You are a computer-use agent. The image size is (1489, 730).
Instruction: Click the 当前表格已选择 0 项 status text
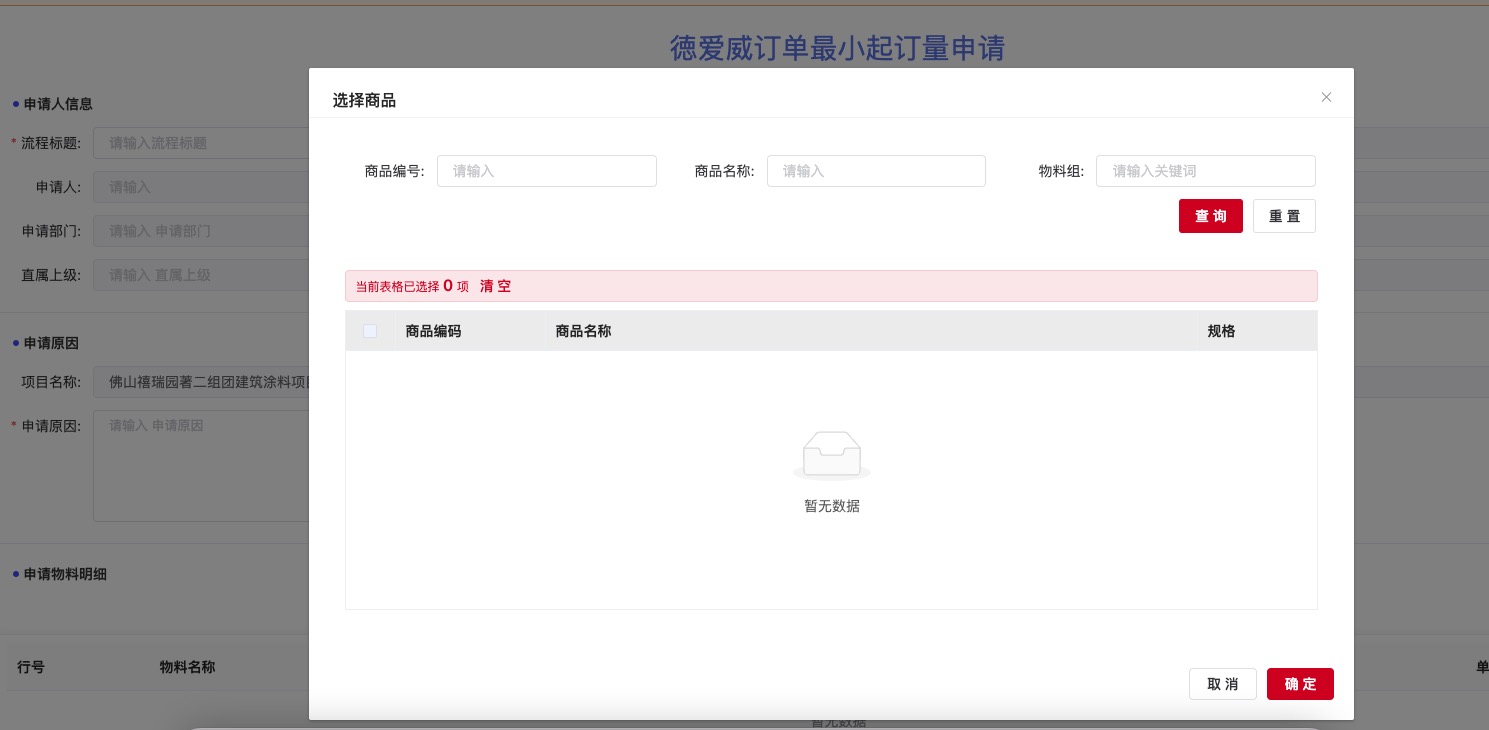[412, 286]
